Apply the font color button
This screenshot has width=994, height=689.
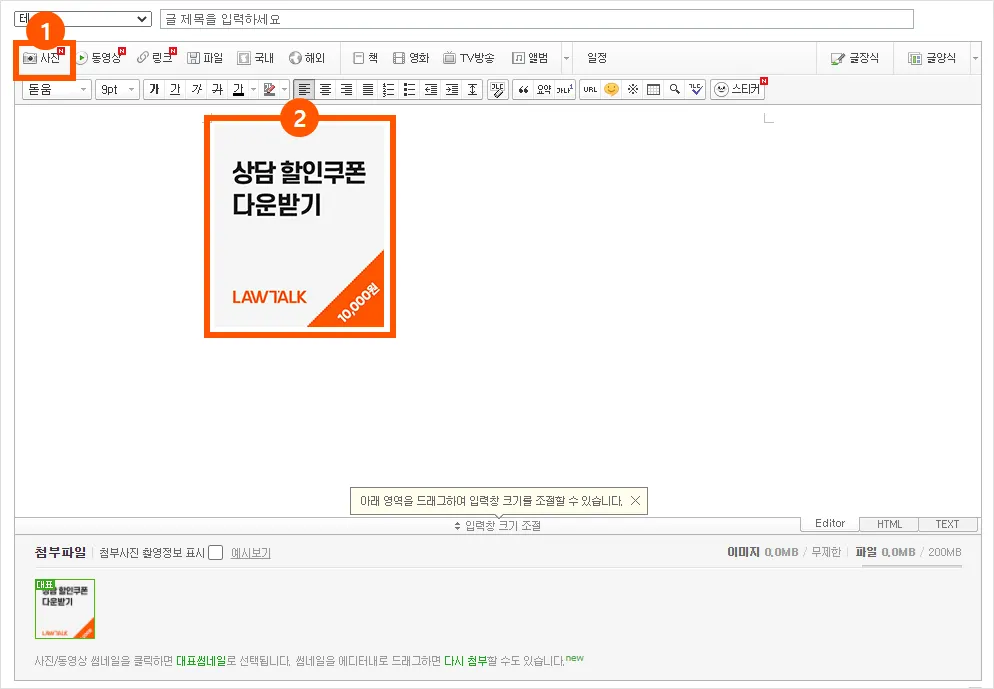(238, 89)
